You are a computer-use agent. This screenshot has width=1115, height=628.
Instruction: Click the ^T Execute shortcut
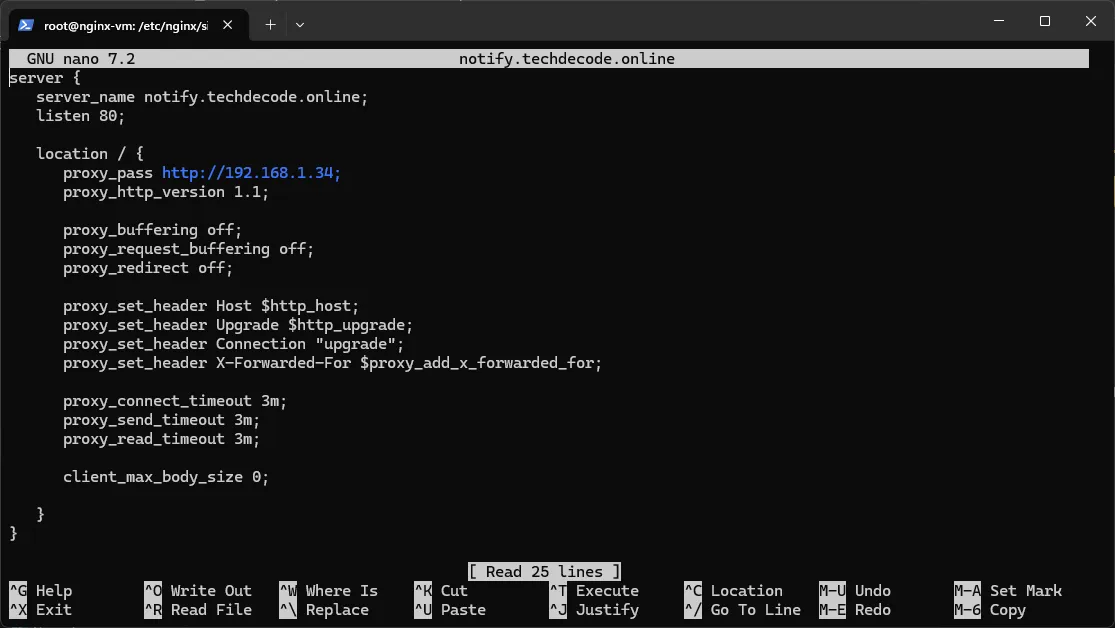pos(594,591)
